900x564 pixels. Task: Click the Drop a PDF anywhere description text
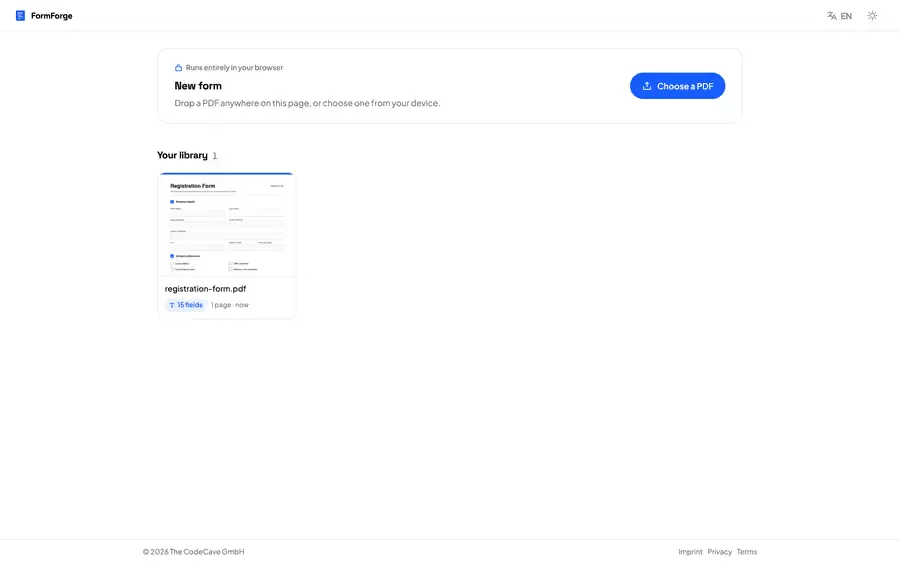click(307, 103)
